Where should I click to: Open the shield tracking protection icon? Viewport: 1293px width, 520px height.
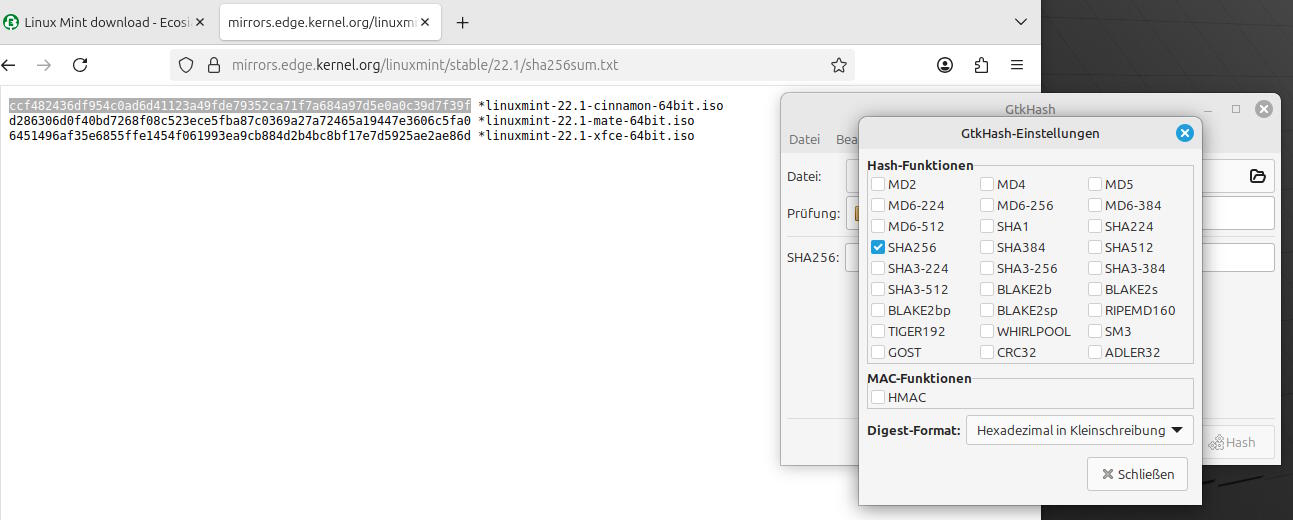click(x=186, y=65)
